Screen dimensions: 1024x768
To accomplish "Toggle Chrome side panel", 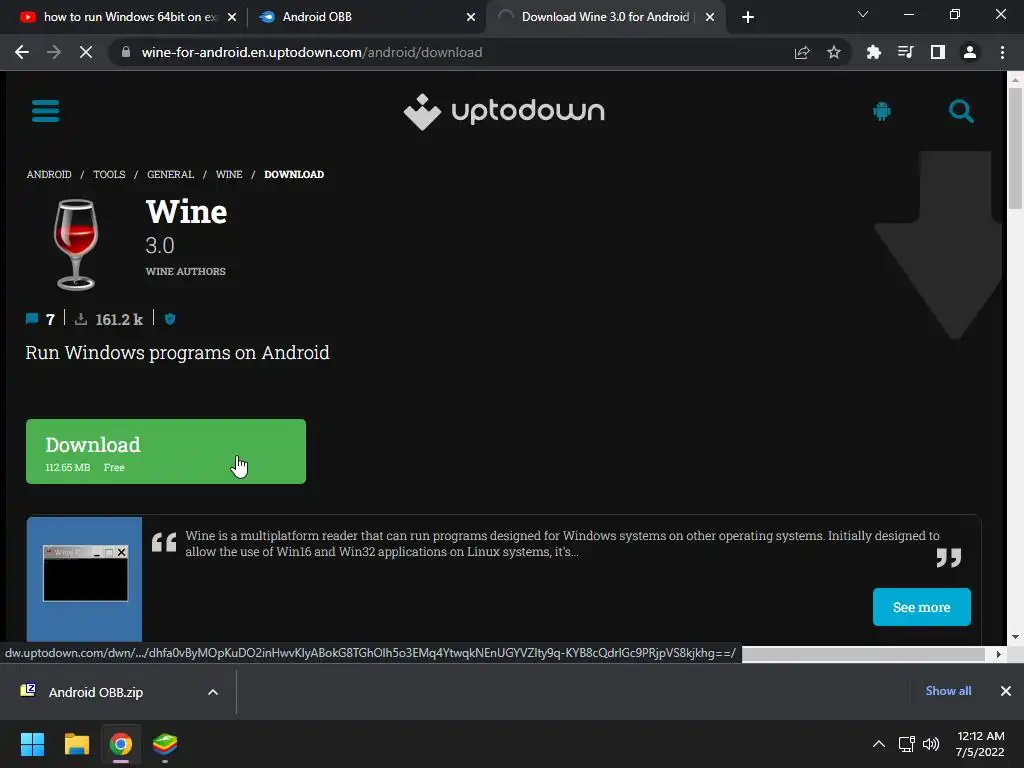I will (938, 52).
